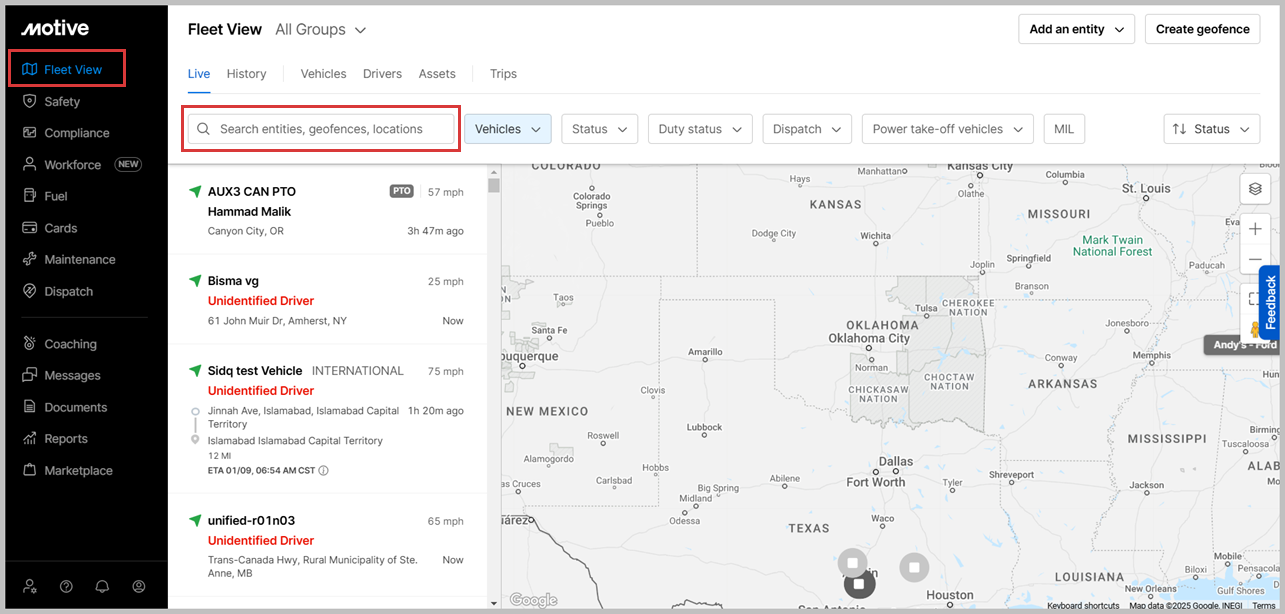Zoom in on the map
Screen dimensions: 1285x614
point(1255,229)
